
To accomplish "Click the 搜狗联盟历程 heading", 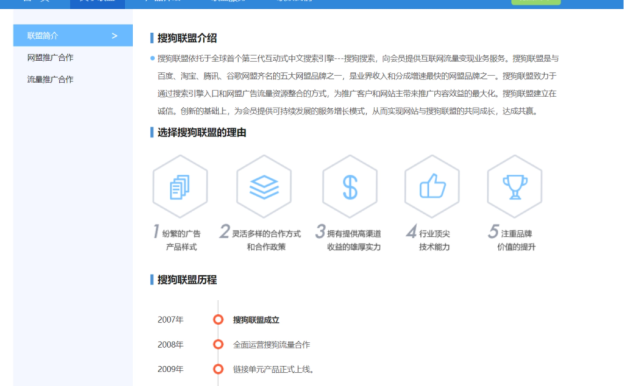I will click(187, 280).
